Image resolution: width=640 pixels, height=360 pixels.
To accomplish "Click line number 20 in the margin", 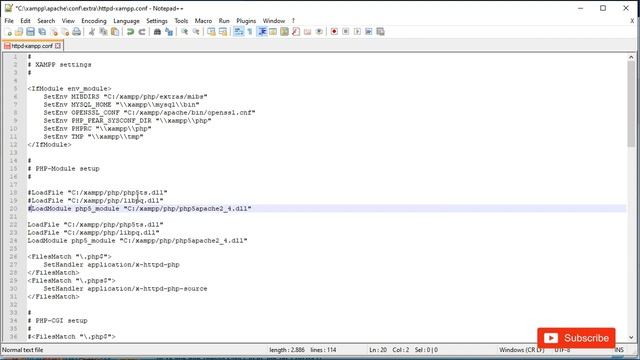I will (x=13, y=209).
